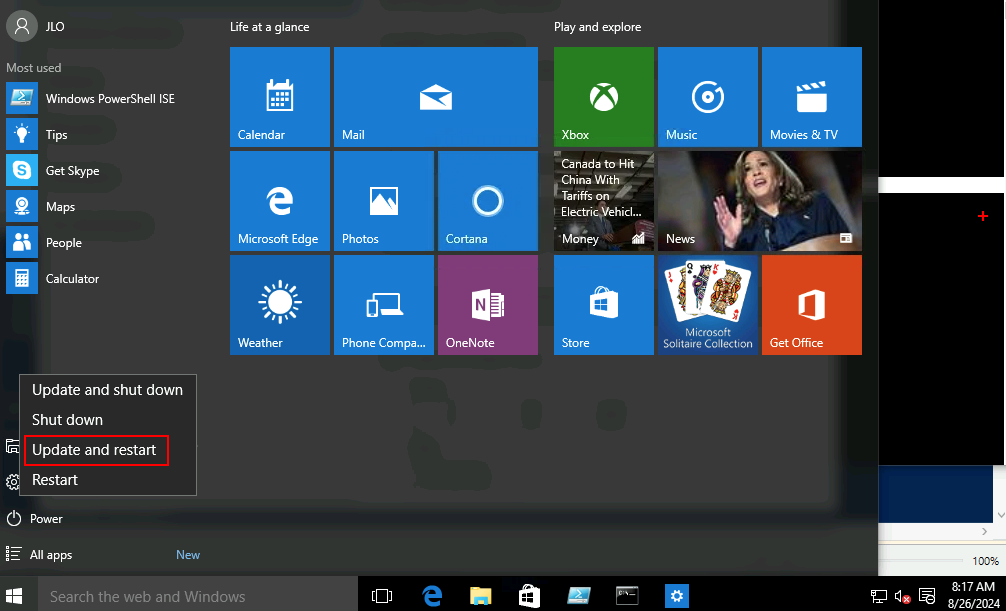
Task: Open the Store from the taskbar
Action: pyautogui.click(x=529, y=596)
